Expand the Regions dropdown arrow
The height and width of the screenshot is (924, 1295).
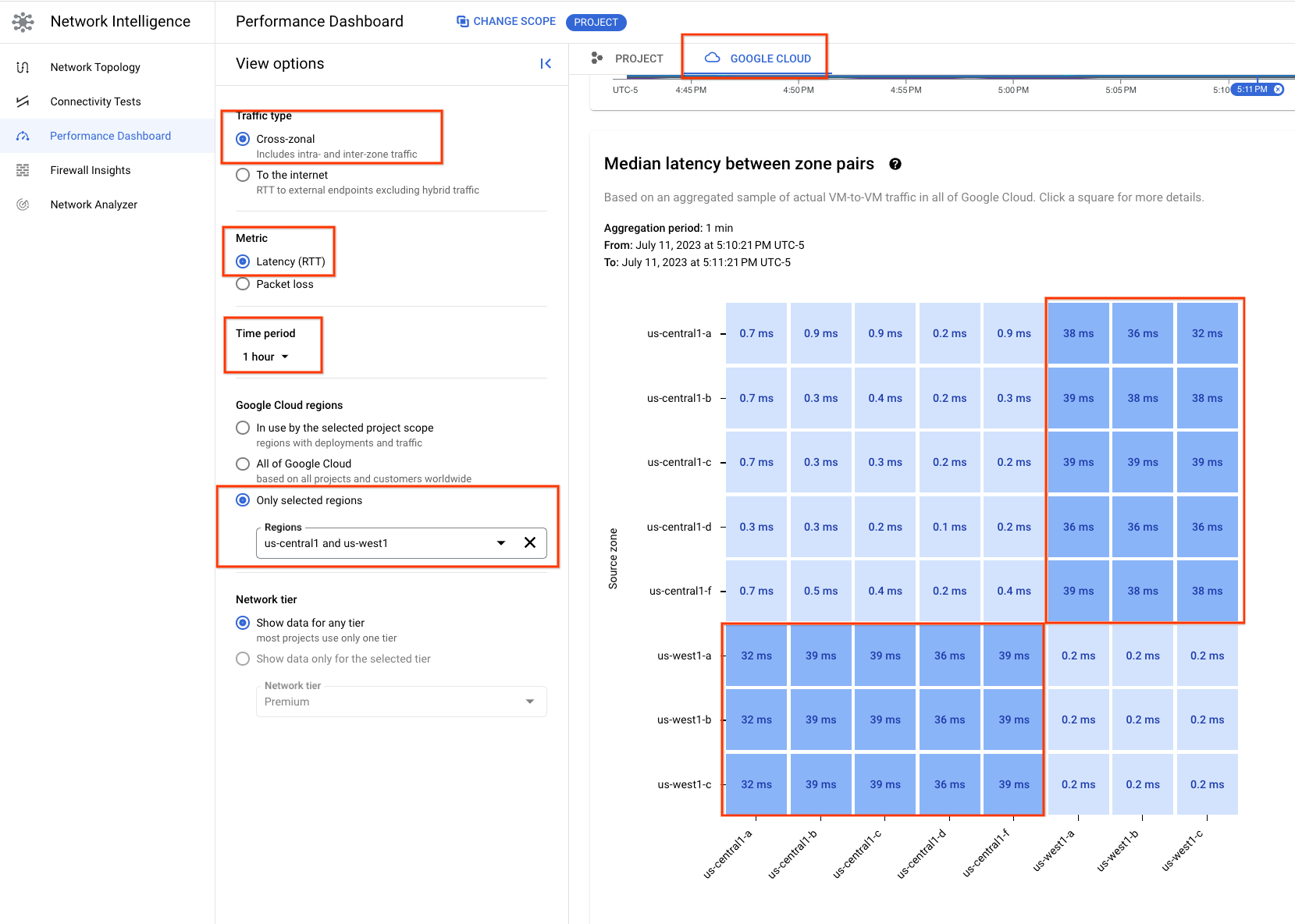click(x=501, y=543)
